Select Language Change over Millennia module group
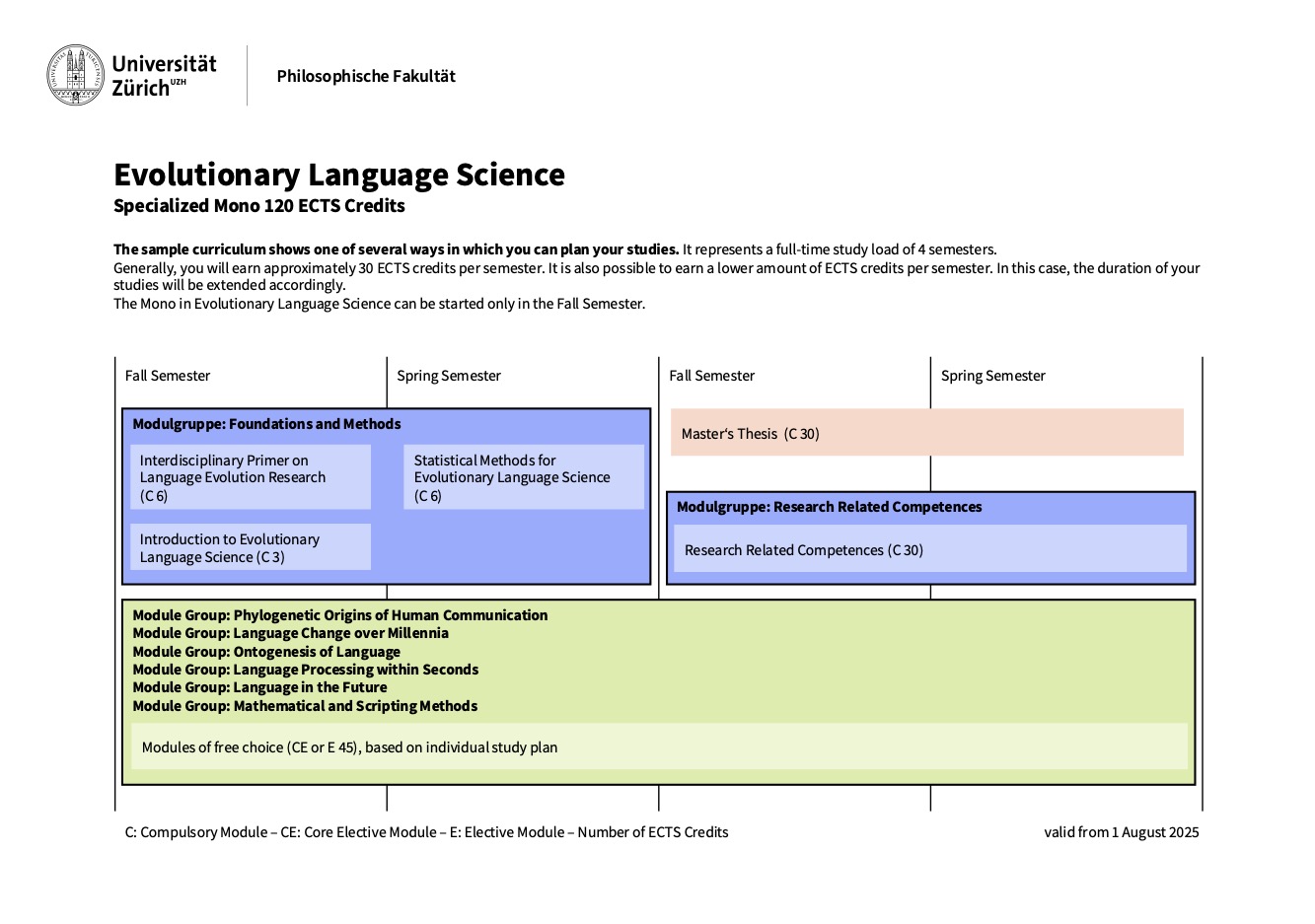 [290, 633]
